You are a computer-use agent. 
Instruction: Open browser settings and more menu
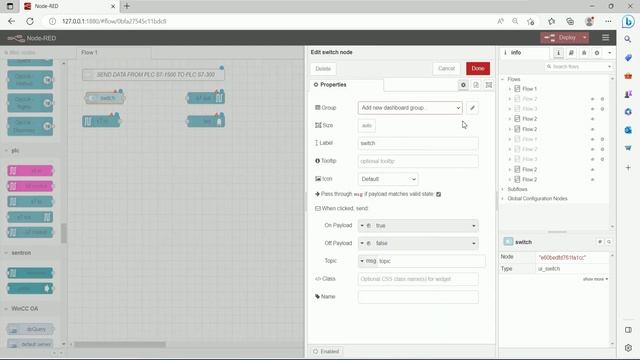point(608,21)
